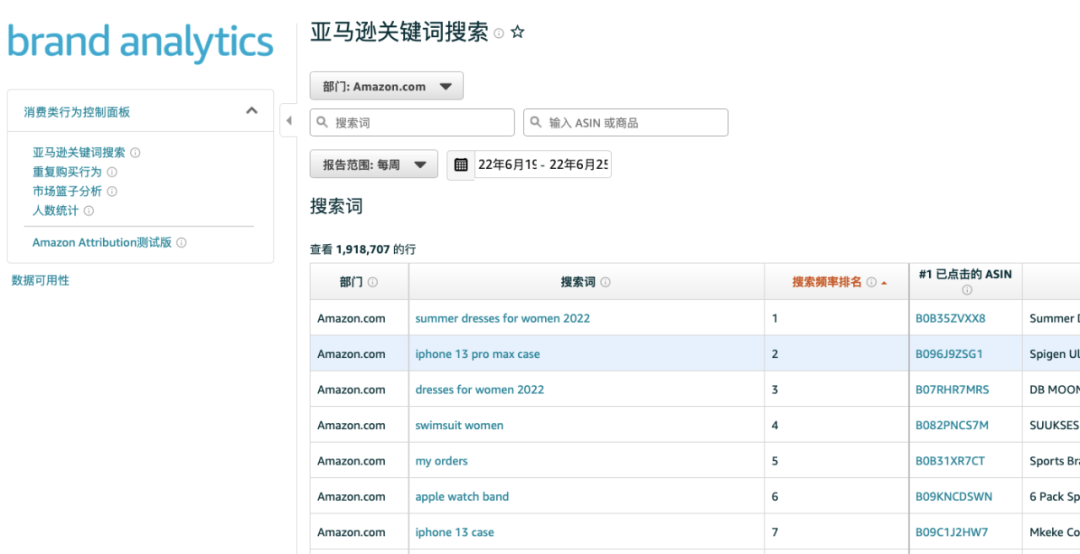
Task: Click info icon in 搜索词 column header
Action: 605,282
